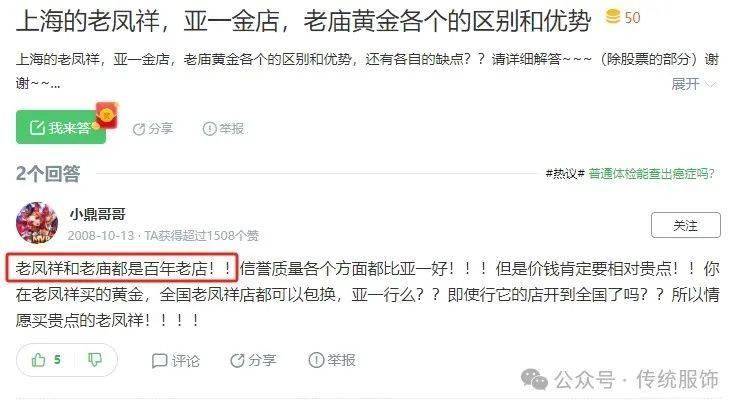Viewport: 743px width, 410px height.
Task: Open 评论 comments on the answer
Action: click(x=176, y=361)
